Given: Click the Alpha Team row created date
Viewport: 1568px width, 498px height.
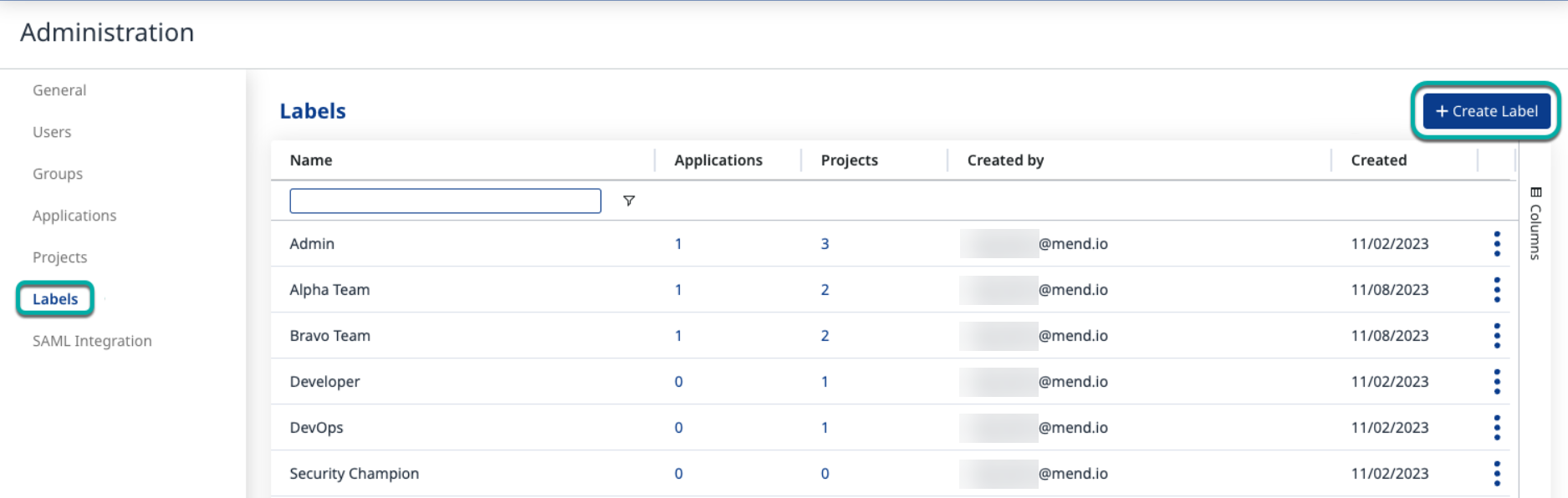Looking at the screenshot, I should tap(1390, 290).
